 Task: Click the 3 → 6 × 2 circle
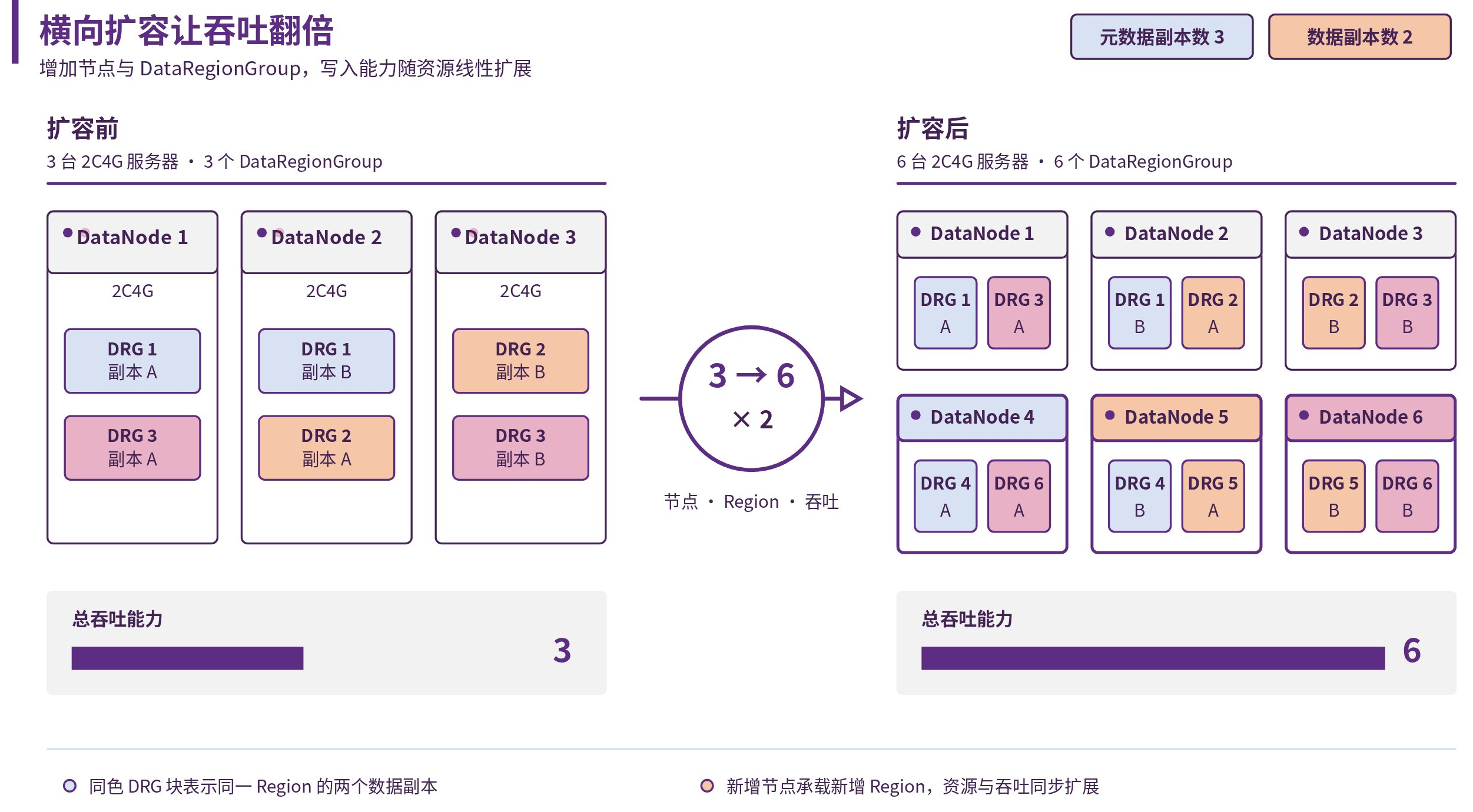[x=751, y=398]
